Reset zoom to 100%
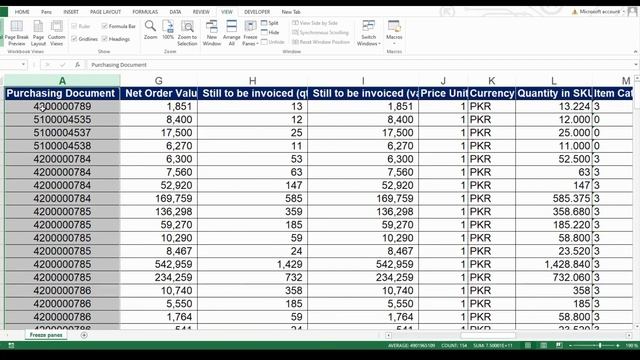The height and width of the screenshot is (360, 640). [x=168, y=30]
